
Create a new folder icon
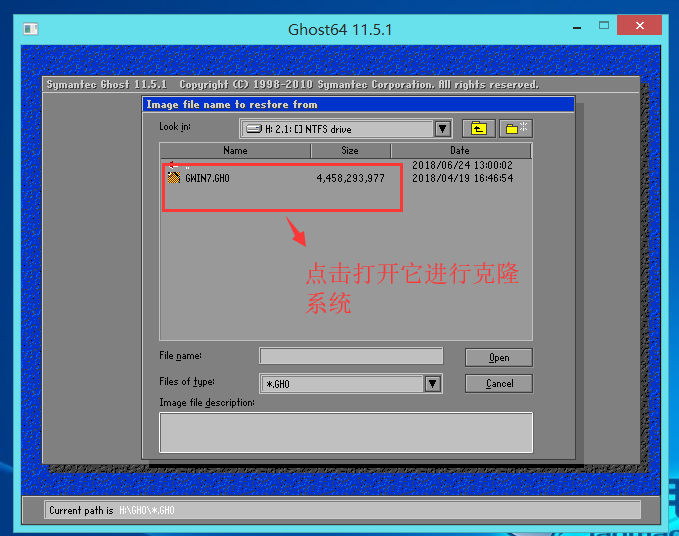tap(516, 129)
